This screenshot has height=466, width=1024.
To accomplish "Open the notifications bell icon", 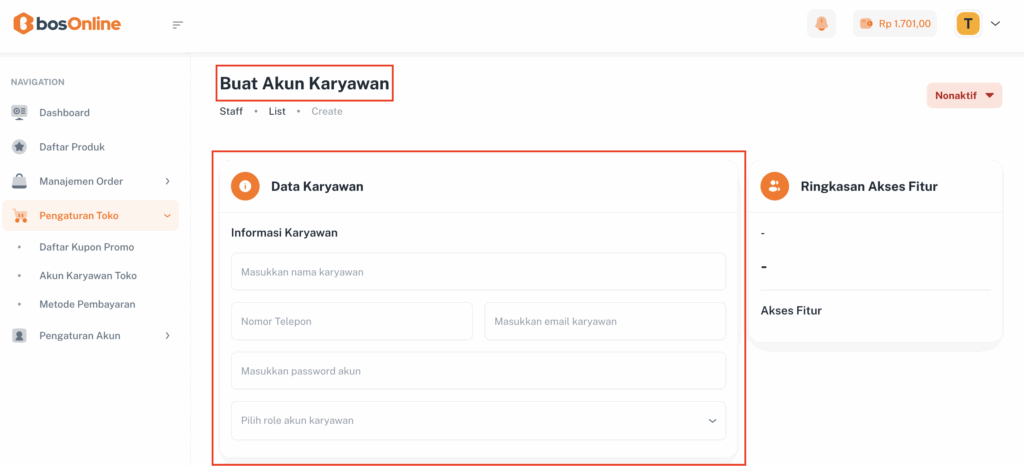I will (x=821, y=24).
